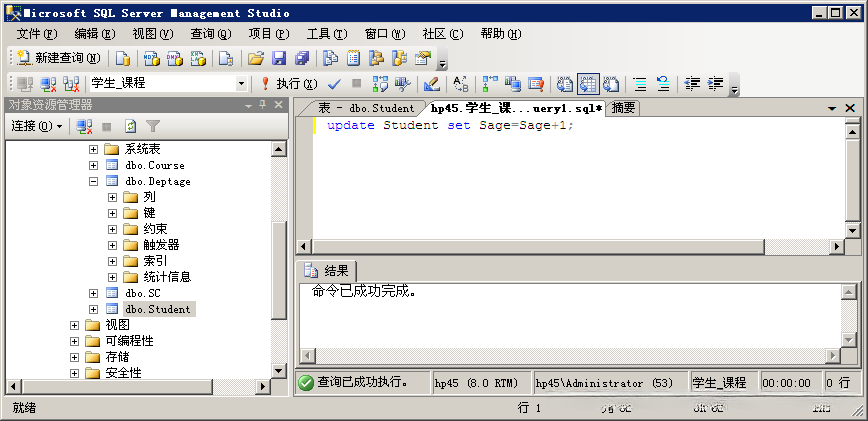Click the Design Query in Editor icon
The width and height of the screenshot is (868, 421).
tap(431, 84)
